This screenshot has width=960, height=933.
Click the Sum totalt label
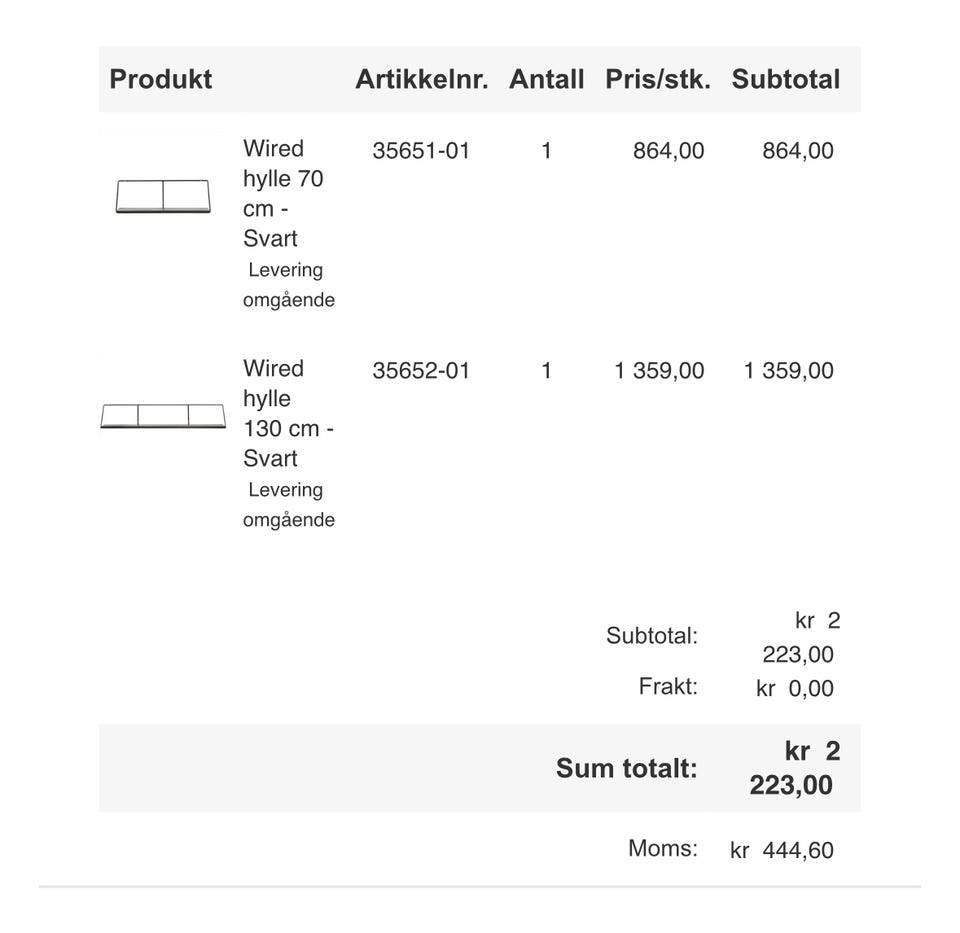point(627,768)
